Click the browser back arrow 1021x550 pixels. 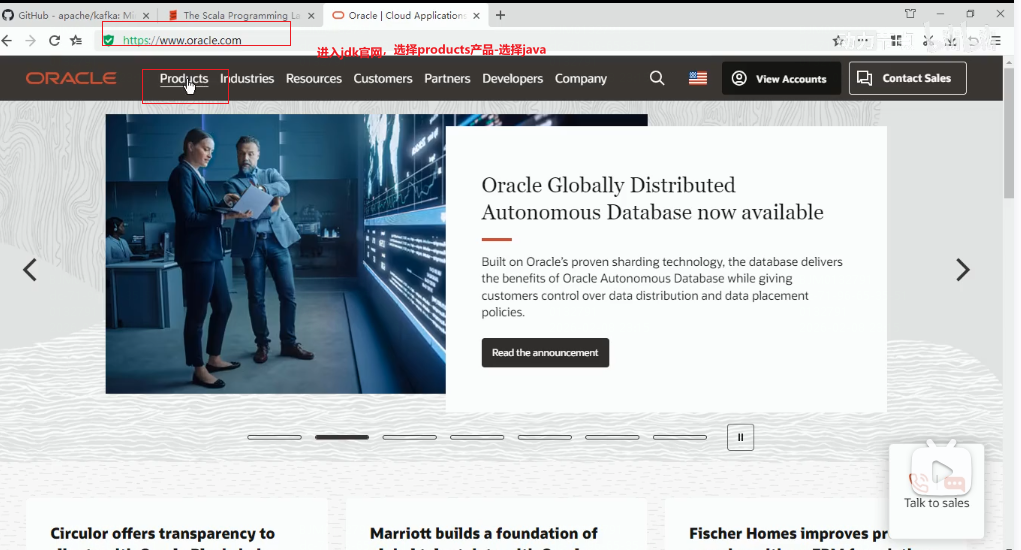7,40
